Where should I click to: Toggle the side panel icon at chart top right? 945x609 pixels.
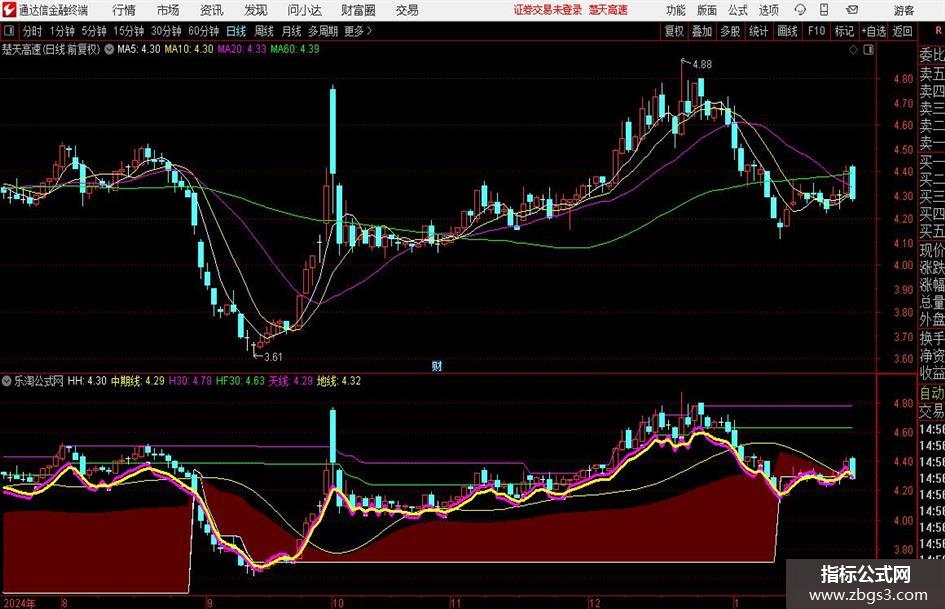coord(868,50)
